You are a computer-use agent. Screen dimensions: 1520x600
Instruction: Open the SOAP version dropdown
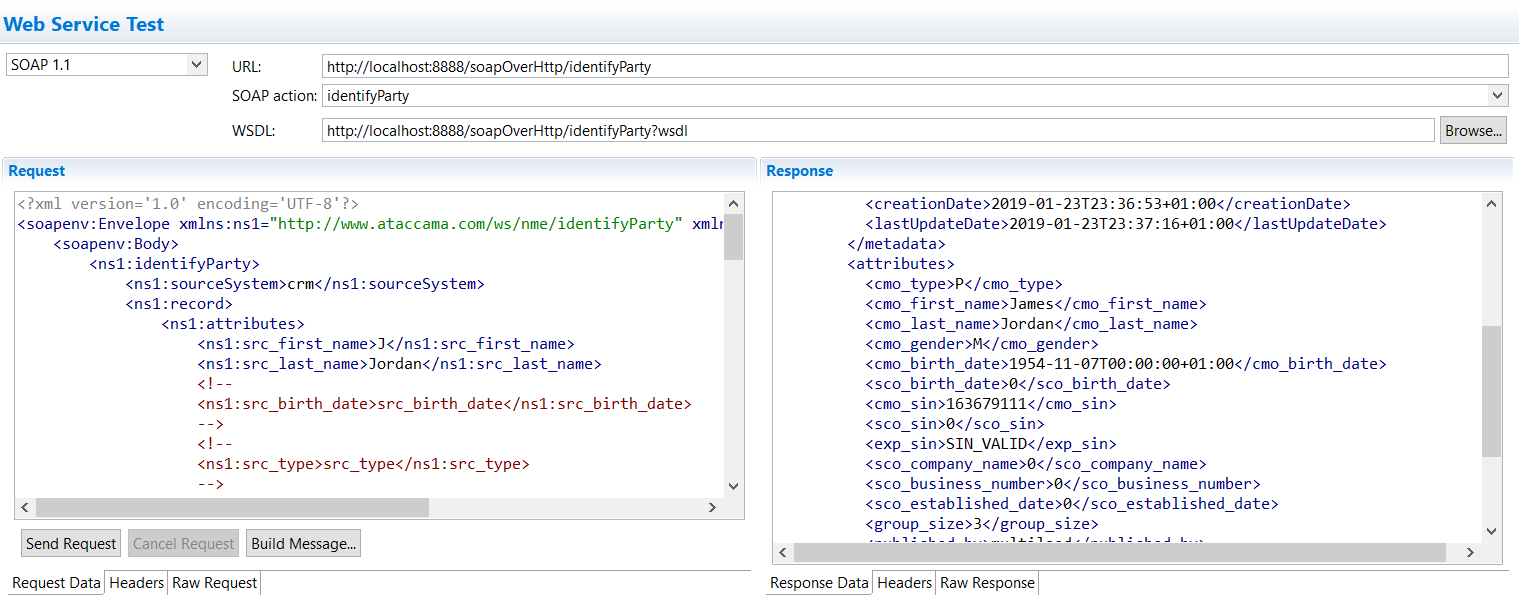(196, 63)
